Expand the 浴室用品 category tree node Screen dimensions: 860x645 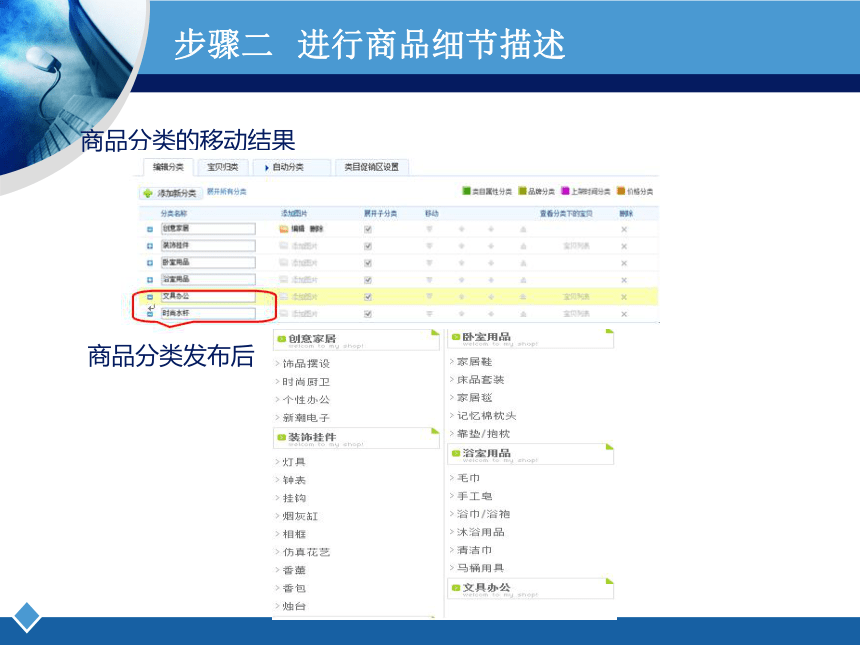(x=150, y=280)
